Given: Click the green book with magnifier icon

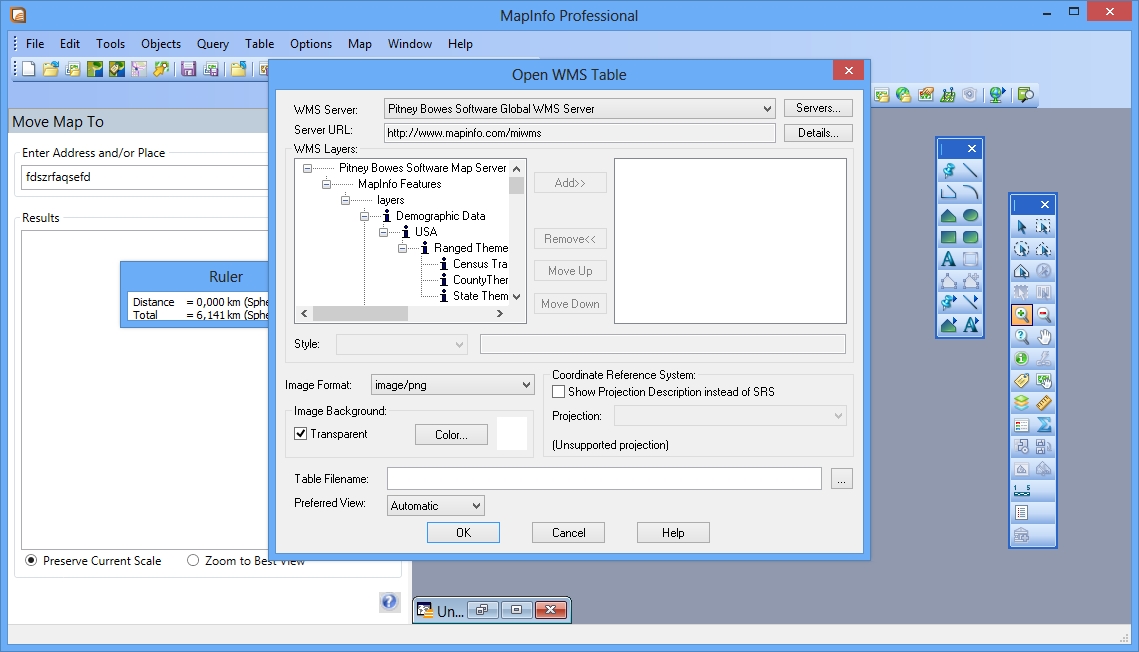Looking at the screenshot, I should point(1026,94).
